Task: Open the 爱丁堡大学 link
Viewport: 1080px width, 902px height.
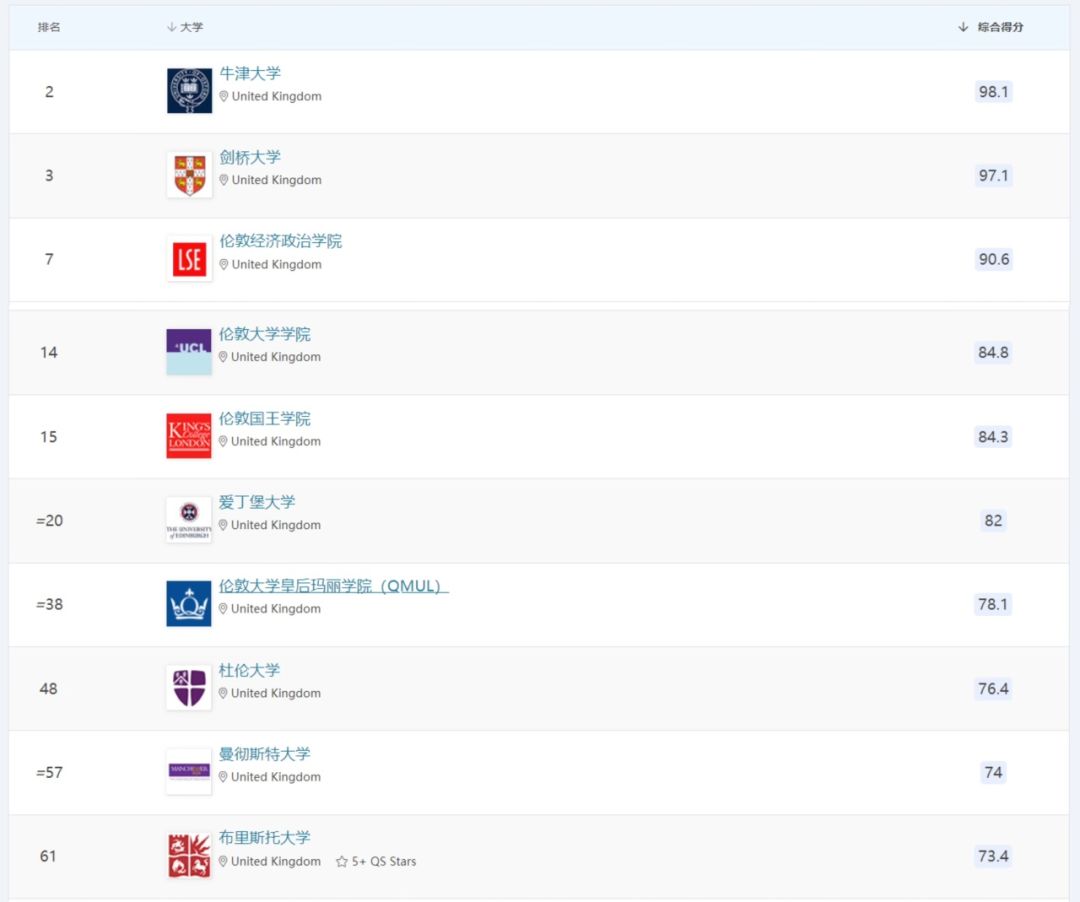Action: [x=257, y=502]
